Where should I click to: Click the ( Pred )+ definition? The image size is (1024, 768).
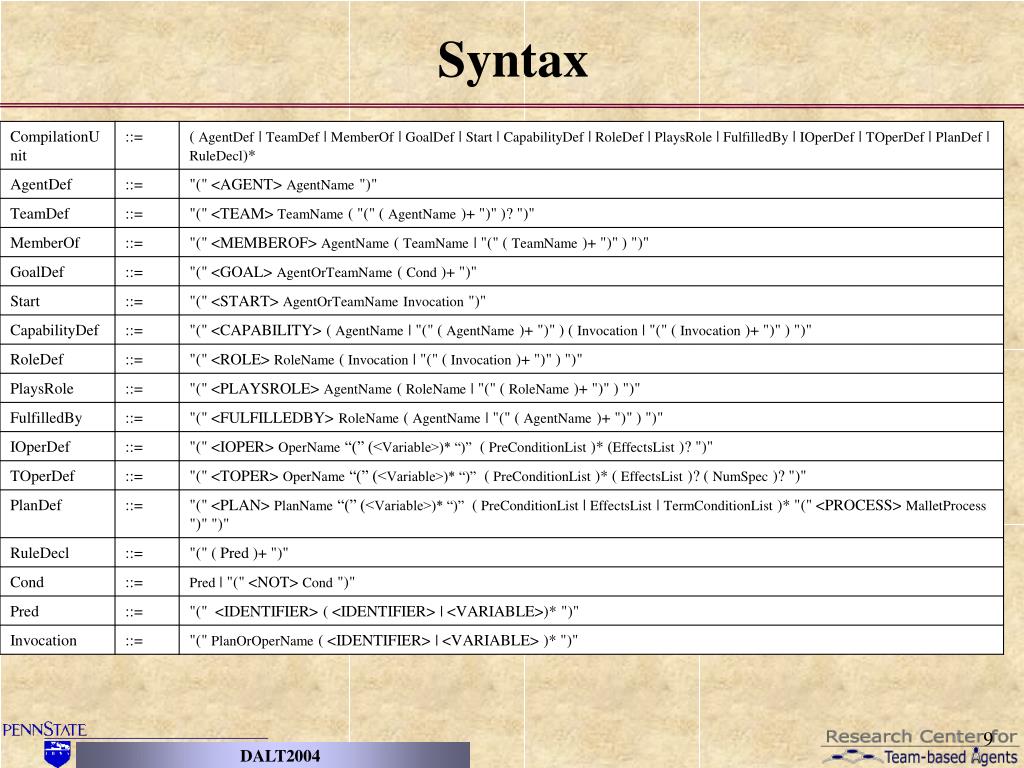238,553
